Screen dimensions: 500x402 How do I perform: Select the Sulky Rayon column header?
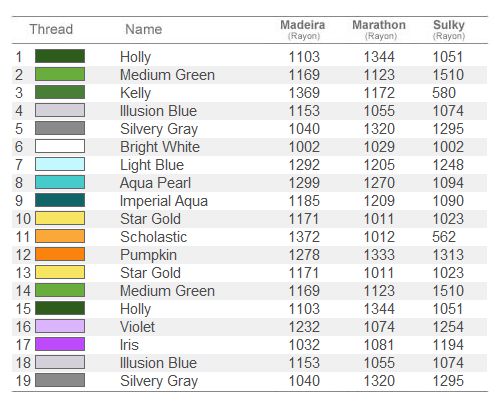click(x=449, y=30)
